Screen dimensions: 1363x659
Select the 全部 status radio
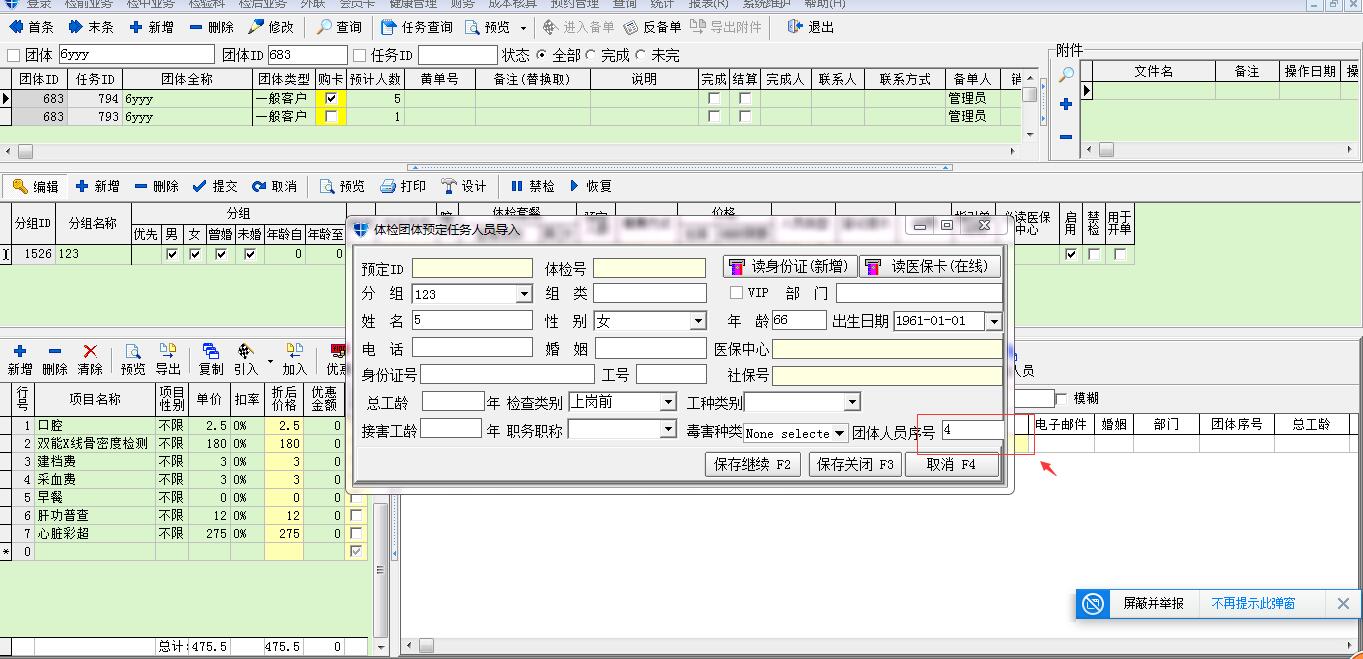[x=542, y=55]
